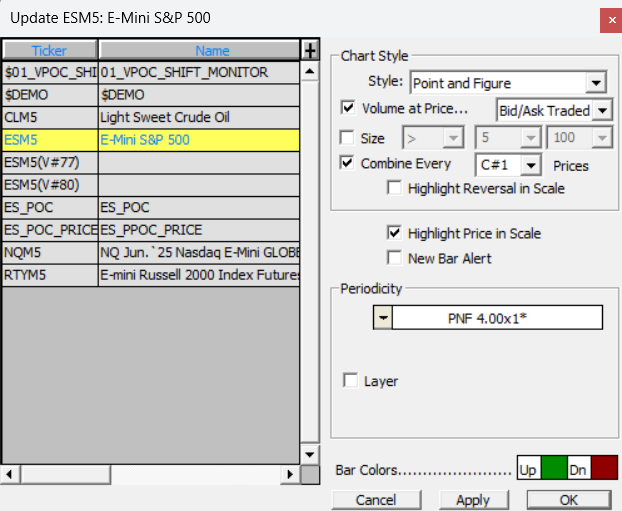The width and height of the screenshot is (622, 511).
Task: Close the Update ESM5 dialog
Action: [611, 20]
